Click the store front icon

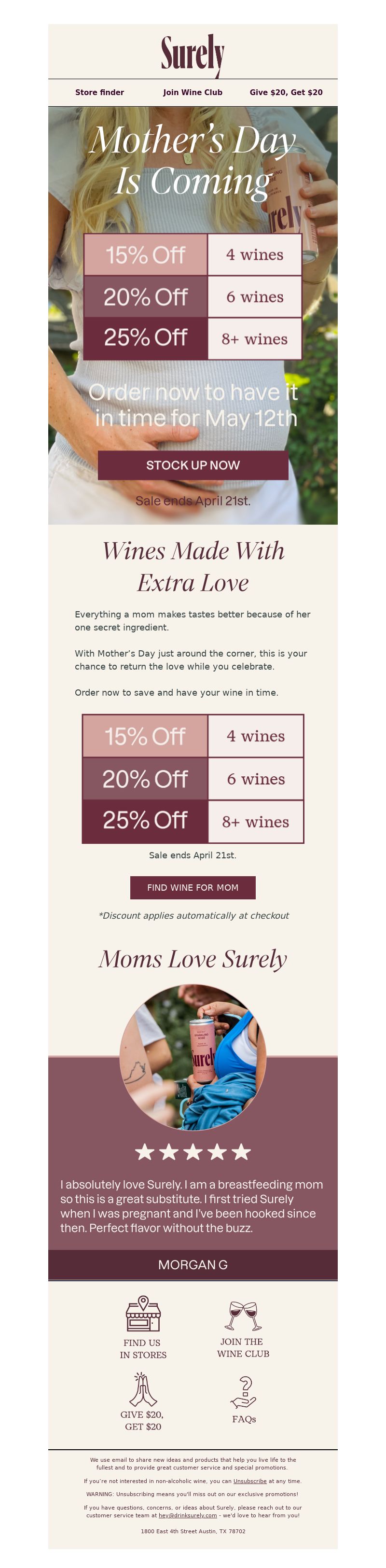click(x=143, y=1314)
